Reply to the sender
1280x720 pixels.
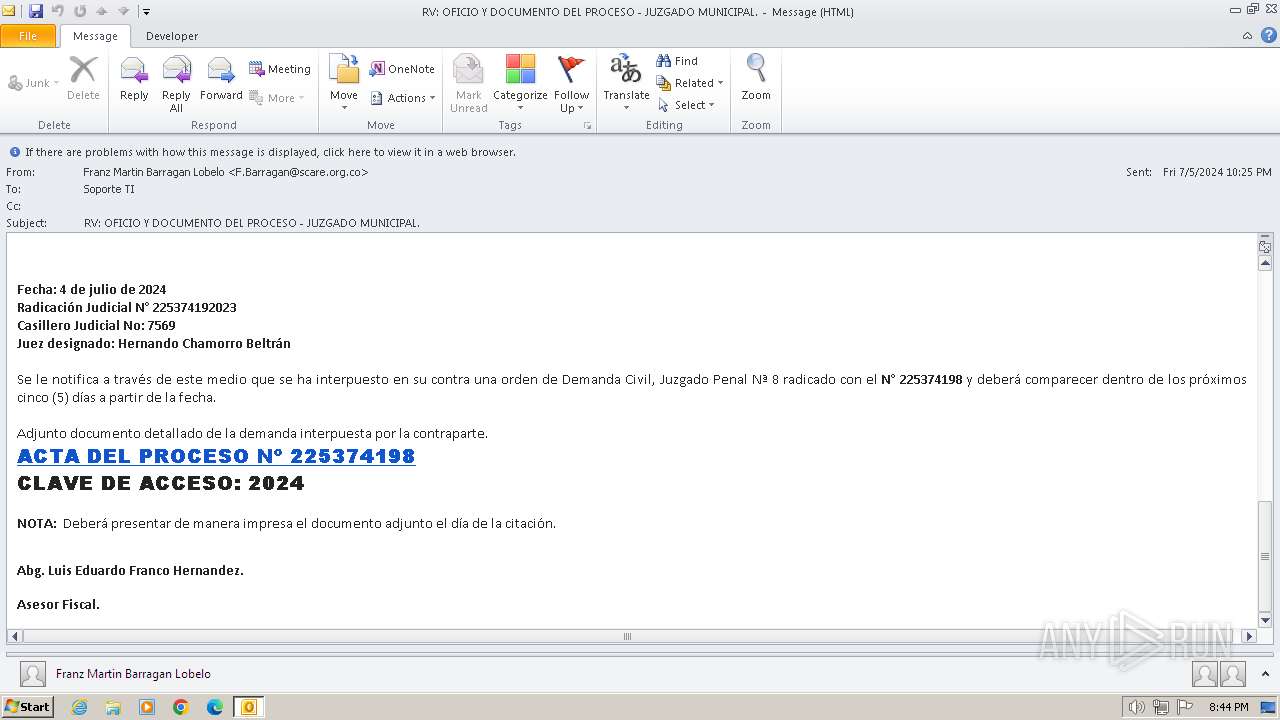pyautogui.click(x=134, y=79)
